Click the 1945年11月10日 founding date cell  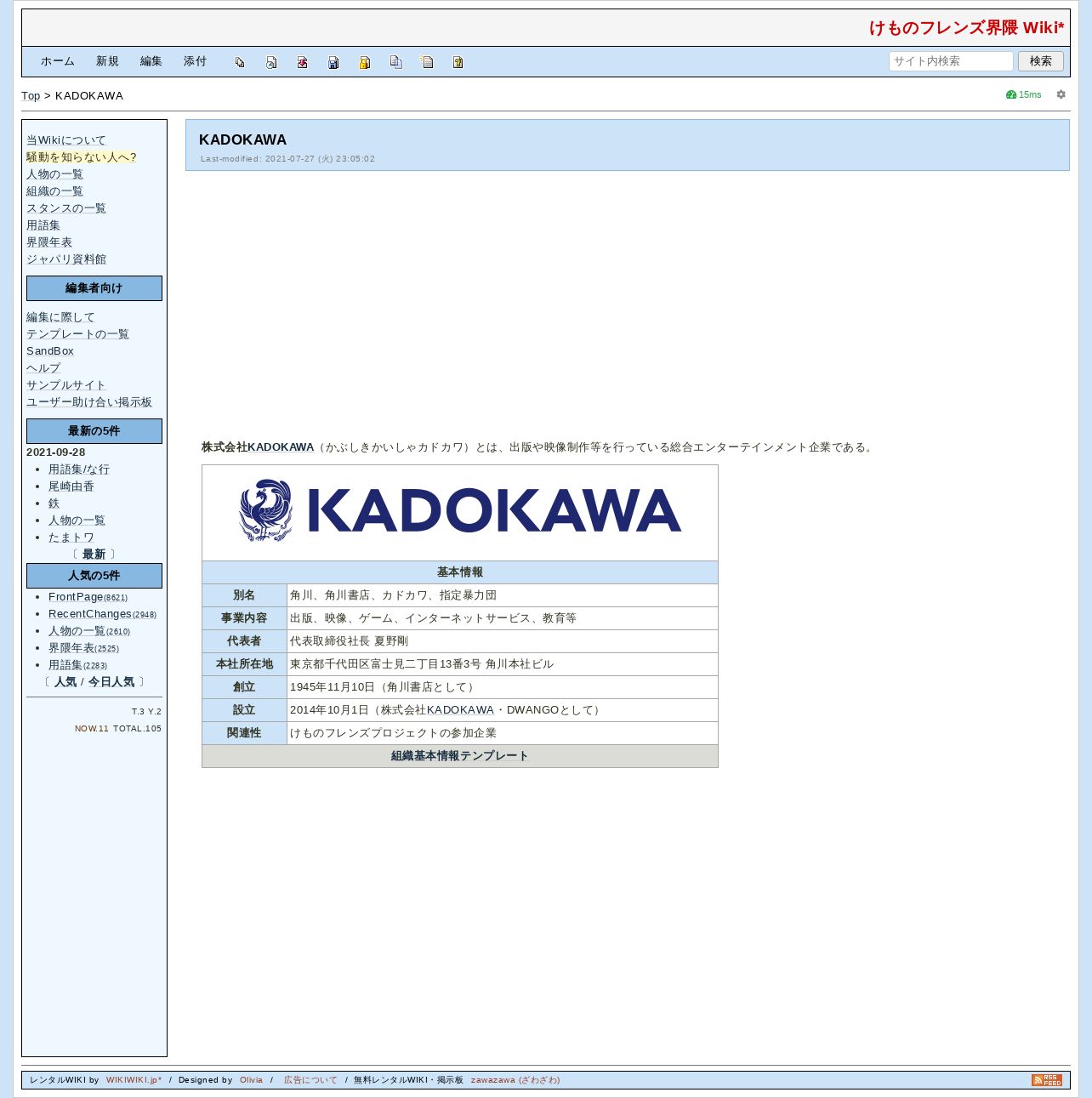tap(503, 687)
